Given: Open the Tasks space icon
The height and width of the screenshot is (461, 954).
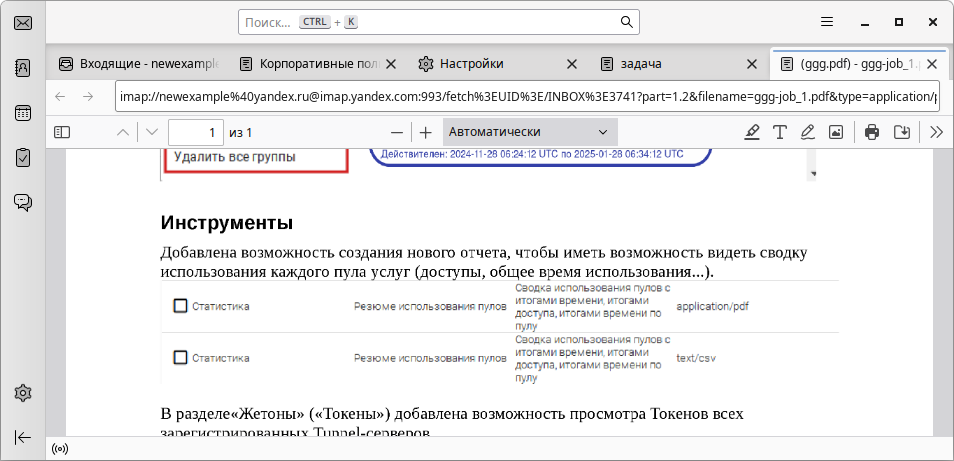Looking at the screenshot, I should (x=23, y=158).
